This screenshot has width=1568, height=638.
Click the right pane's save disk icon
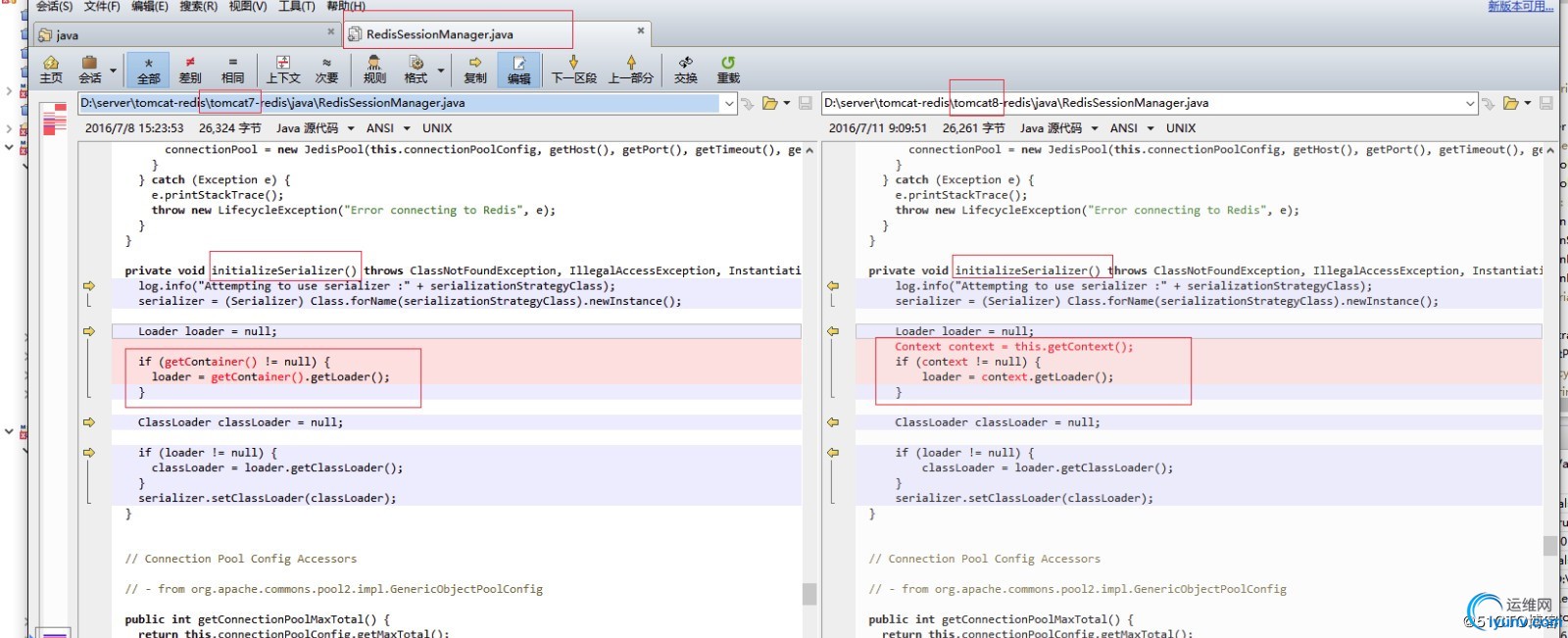[1546, 103]
